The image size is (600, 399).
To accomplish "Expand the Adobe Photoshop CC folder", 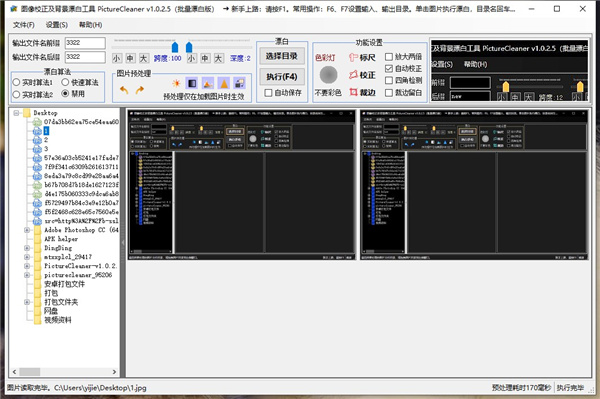I will (27, 230).
